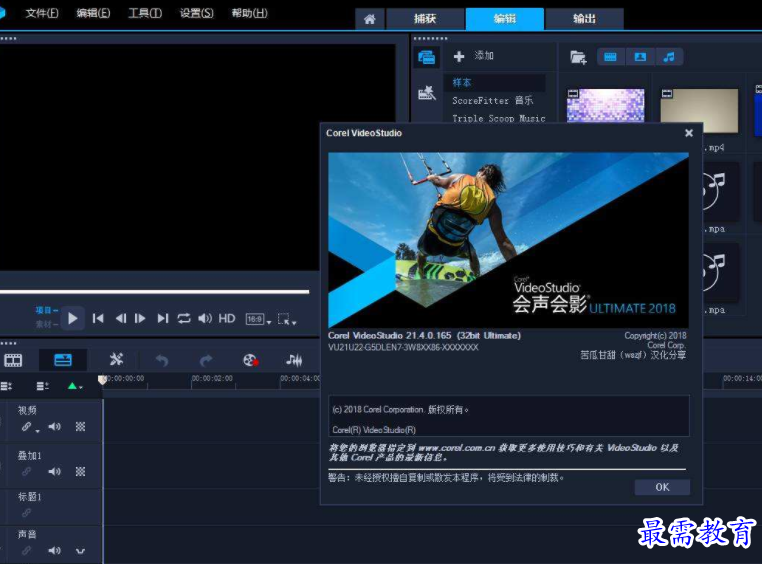
Task: Select the ScoreFitter 音乐 folder
Action: 494,101
